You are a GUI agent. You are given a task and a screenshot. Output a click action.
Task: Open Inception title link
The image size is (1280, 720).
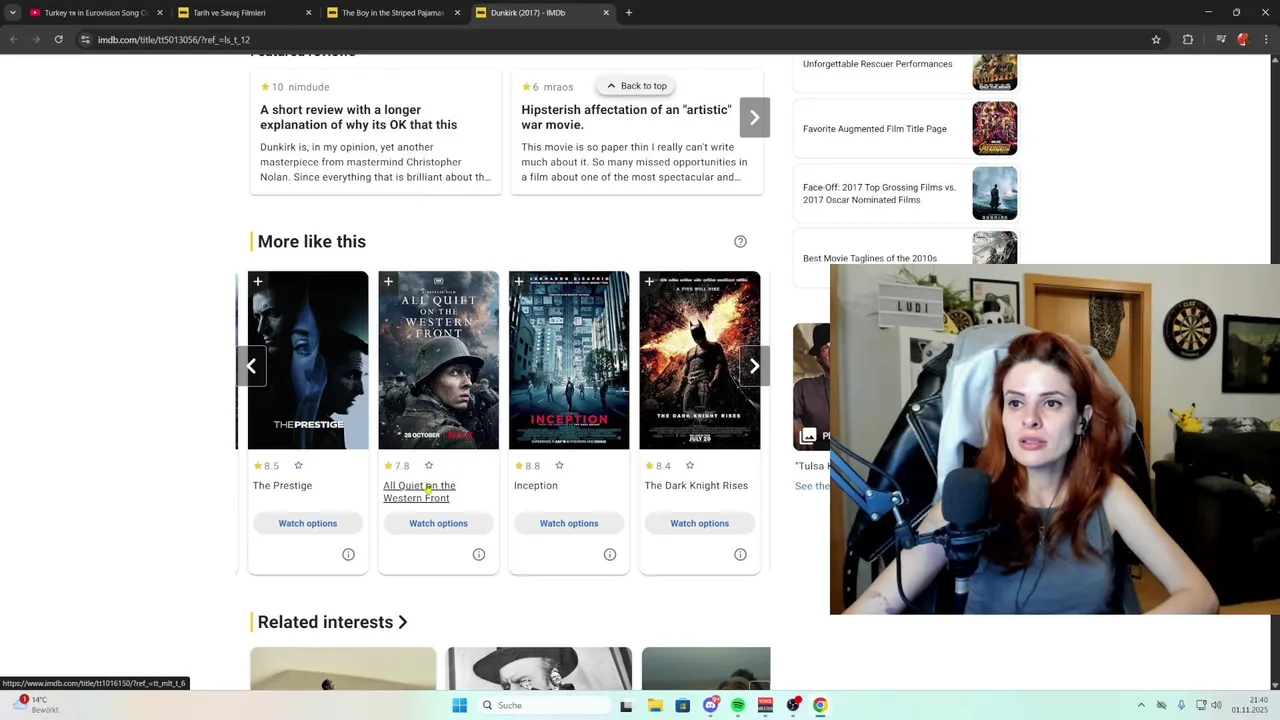click(x=536, y=486)
